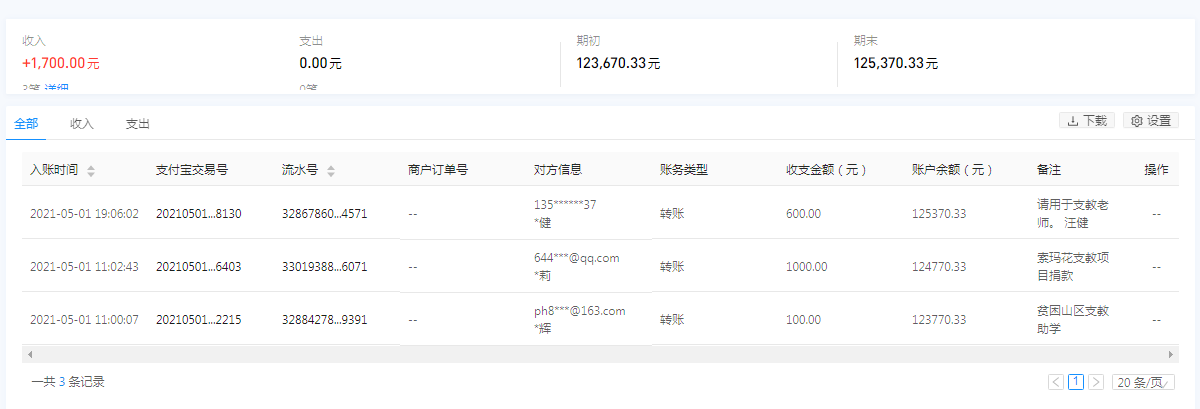Viewport: 1200px width, 409px height.
Task: Click the horizontal scrollbar track of the table
Action: pyautogui.click(x=600, y=355)
